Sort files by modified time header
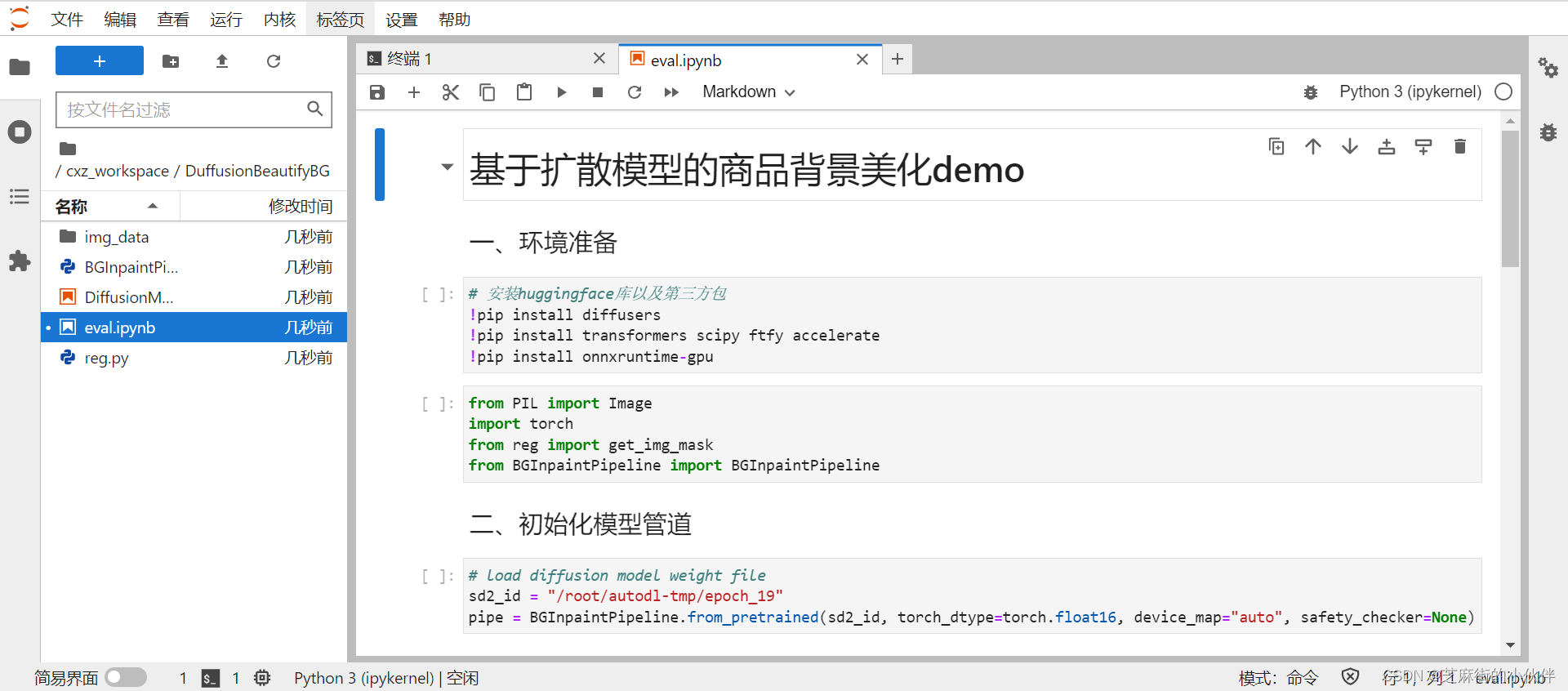Screen dimensions: 1568x691 [264, 206]
